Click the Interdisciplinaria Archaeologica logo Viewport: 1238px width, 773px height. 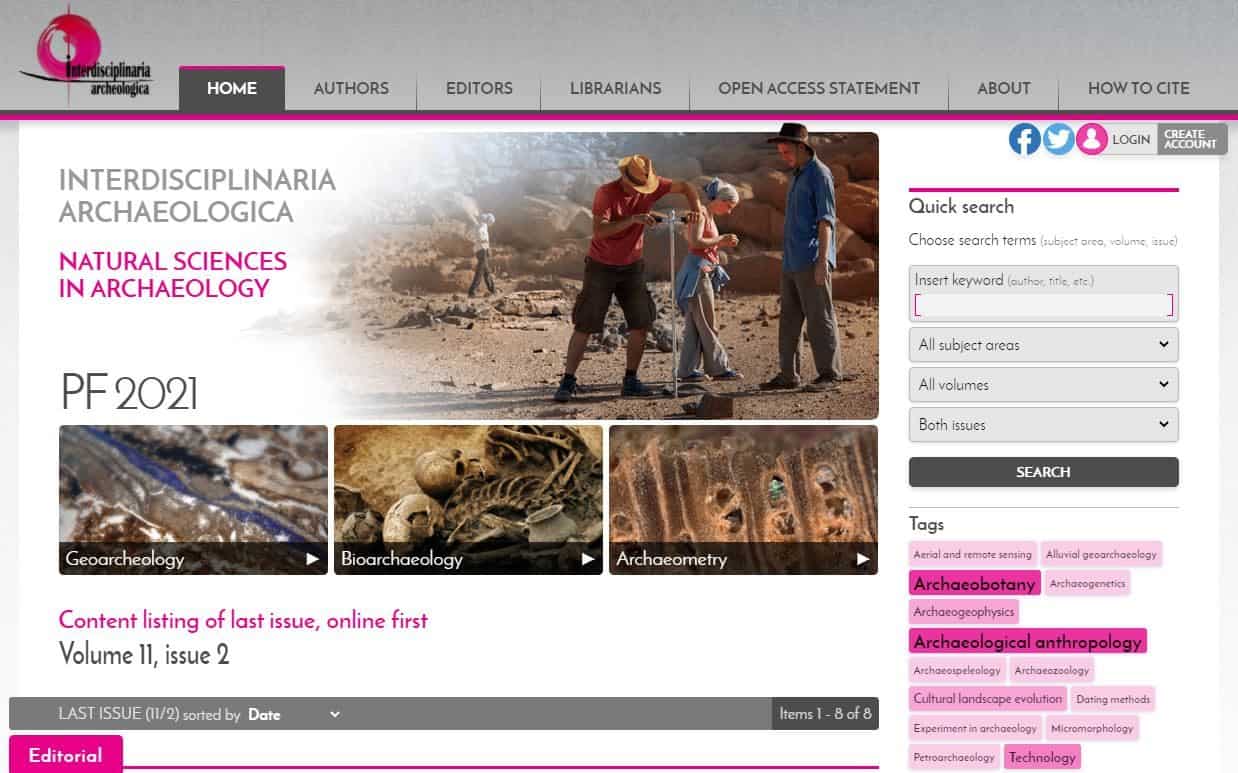click(x=87, y=59)
